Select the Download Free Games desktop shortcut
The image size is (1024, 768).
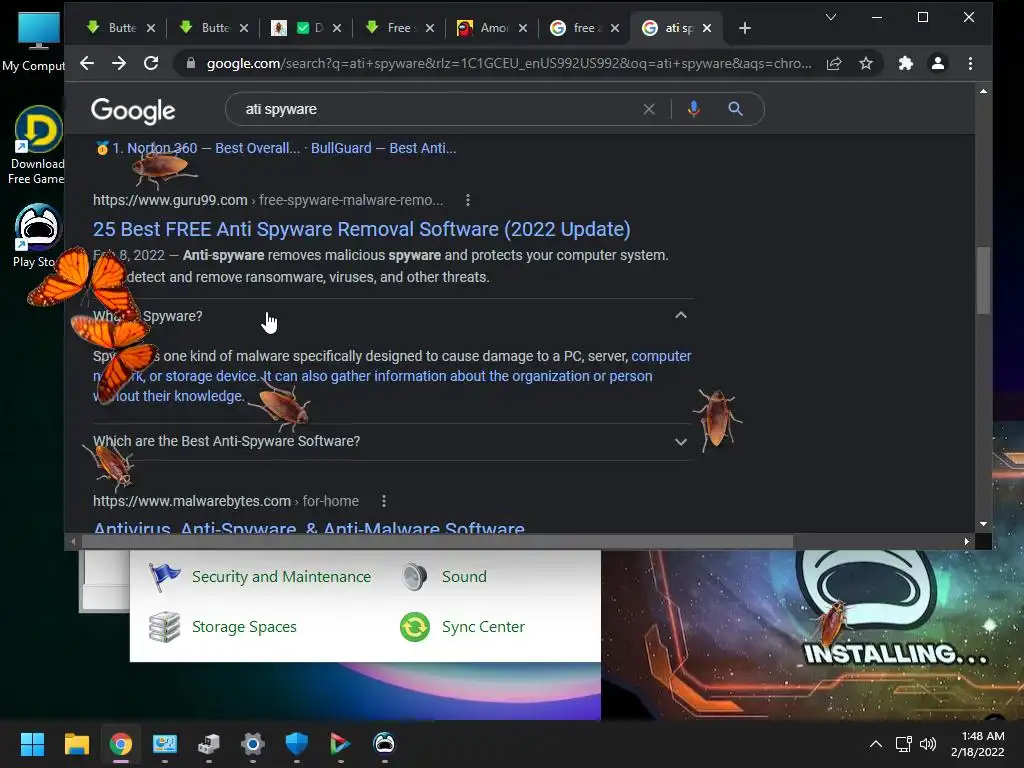[x=36, y=145]
